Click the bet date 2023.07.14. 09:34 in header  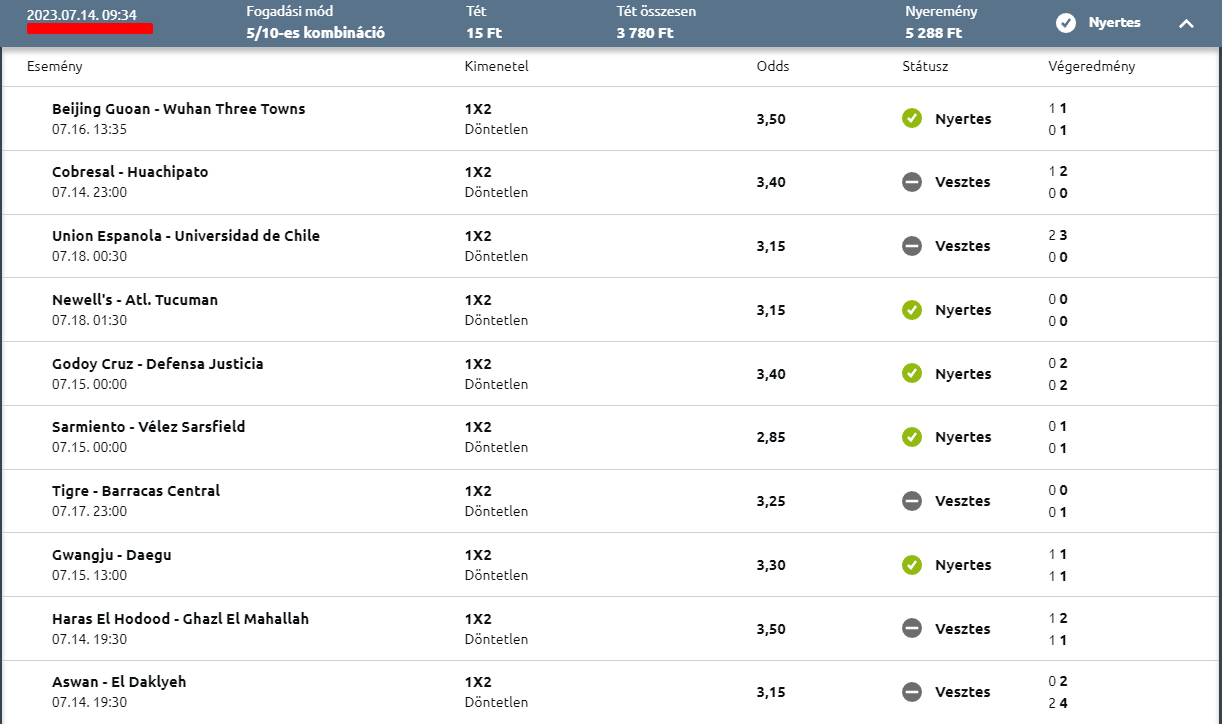[82, 15]
